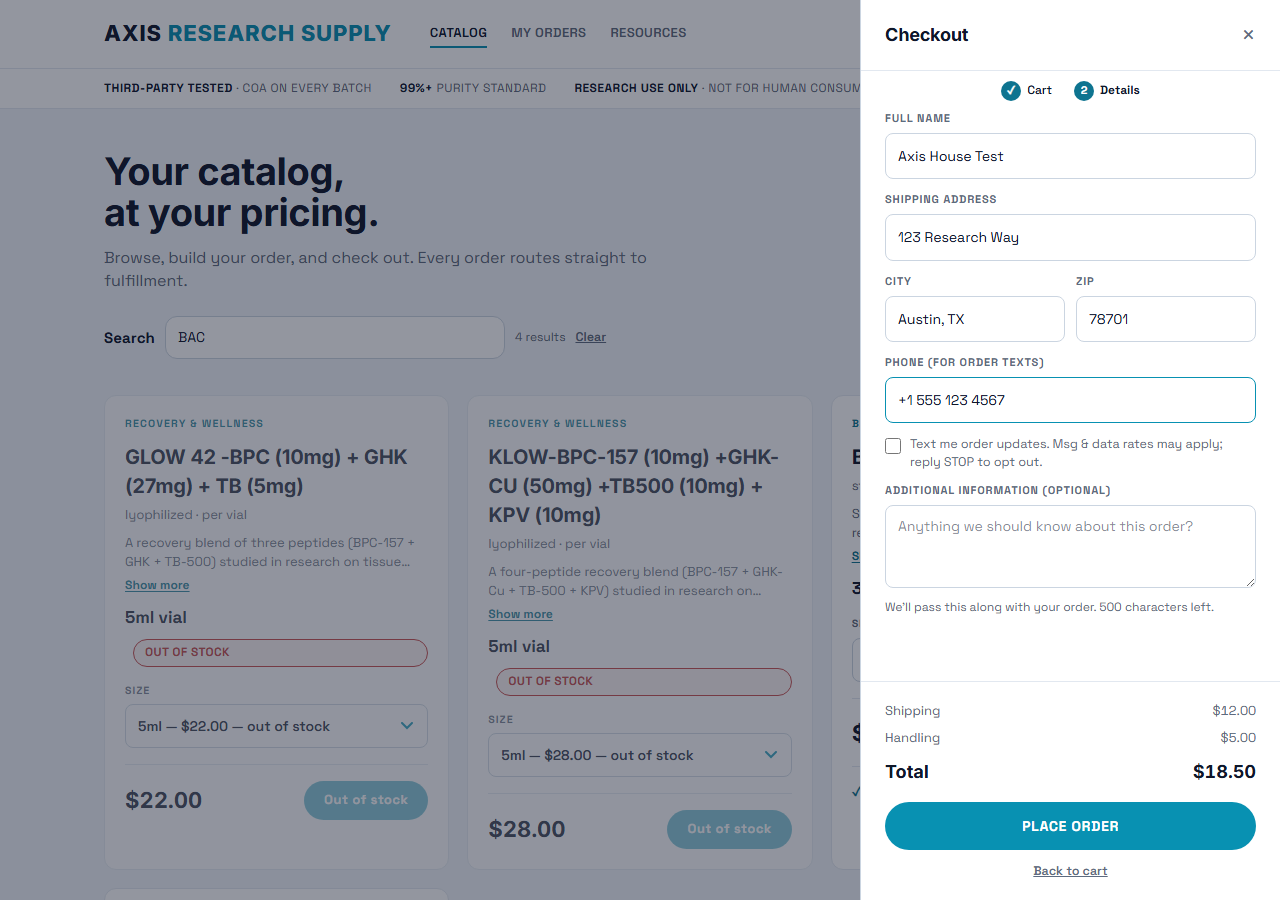Click the step 2 Details circle icon
The width and height of the screenshot is (1280, 900).
pos(1084,91)
